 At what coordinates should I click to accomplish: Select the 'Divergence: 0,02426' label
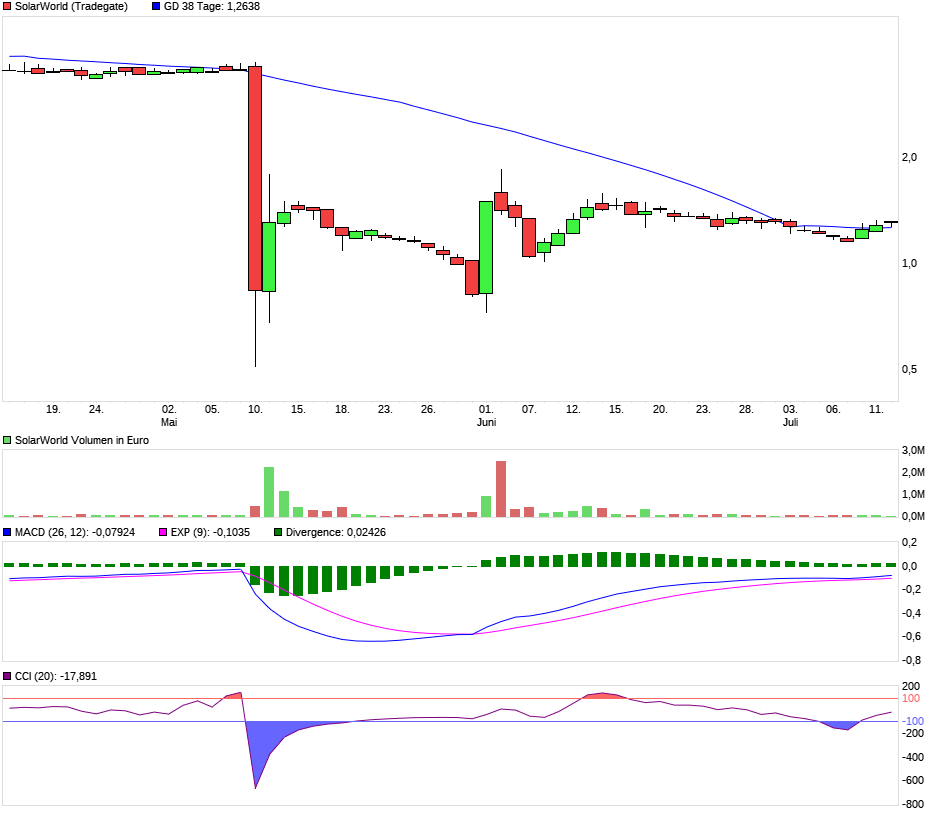tap(336, 532)
